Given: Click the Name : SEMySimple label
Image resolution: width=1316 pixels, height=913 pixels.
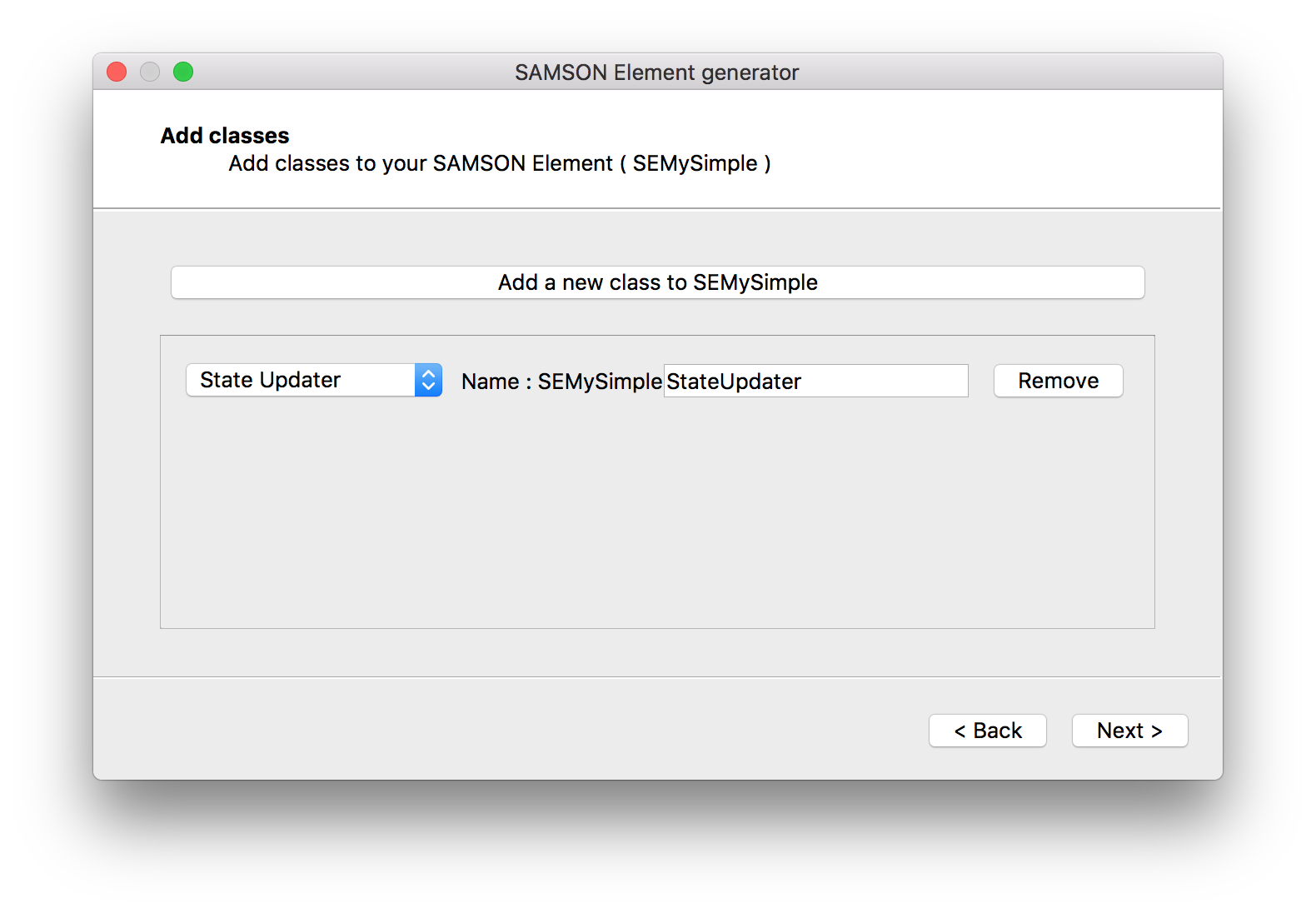Looking at the screenshot, I should click(x=559, y=381).
